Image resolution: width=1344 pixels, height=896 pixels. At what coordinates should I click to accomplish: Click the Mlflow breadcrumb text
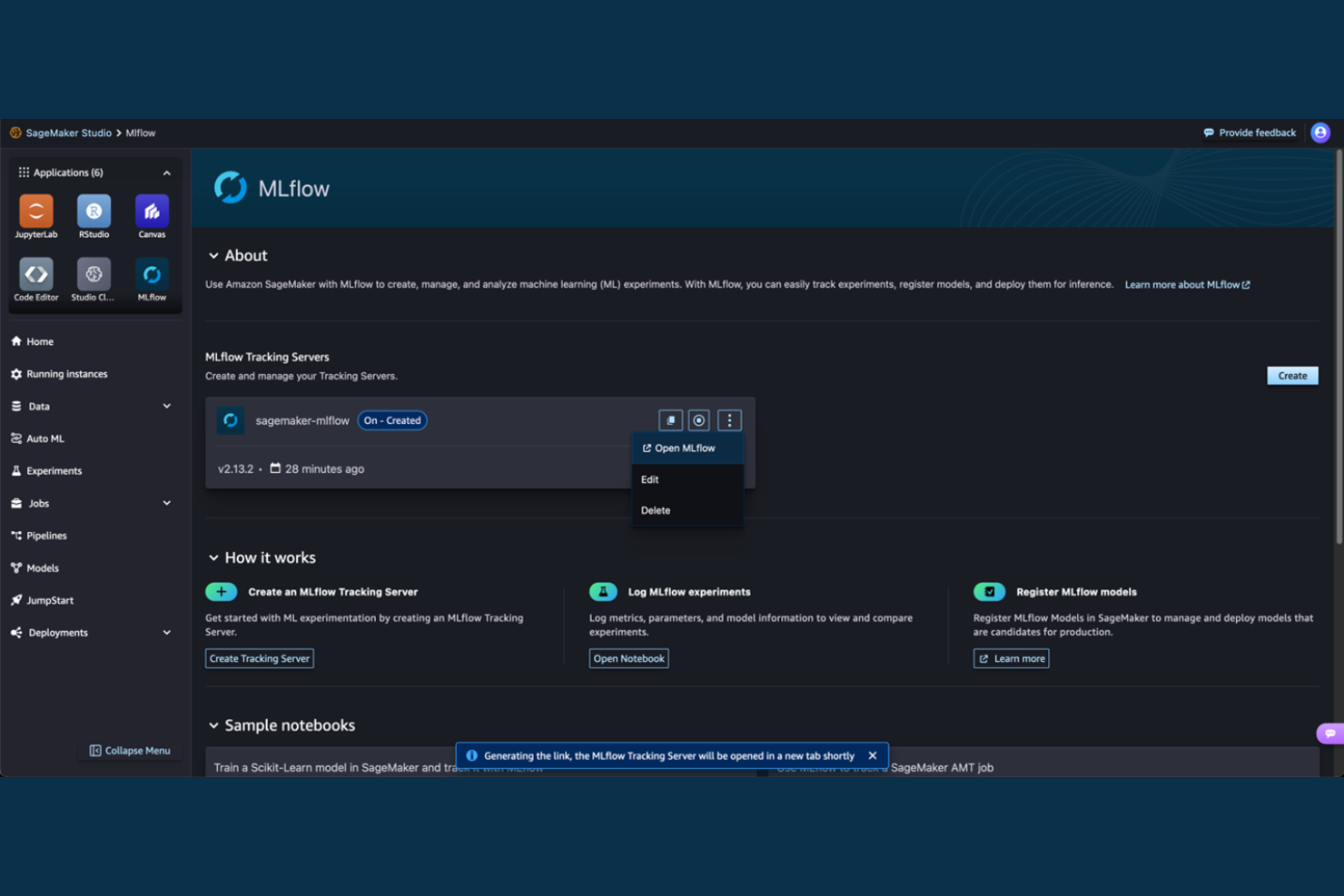pyautogui.click(x=141, y=133)
